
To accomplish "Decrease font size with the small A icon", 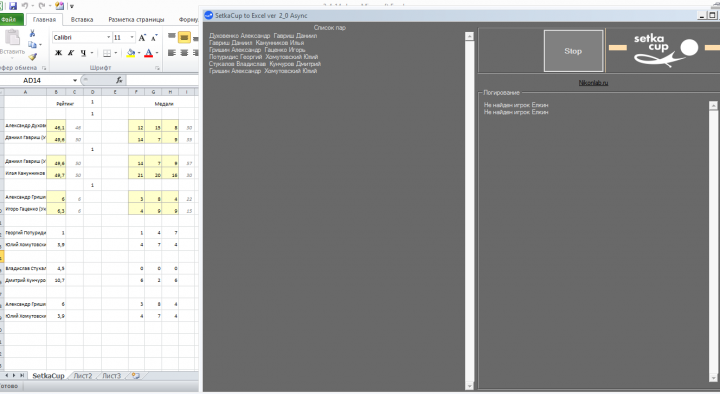I will pos(154,37).
